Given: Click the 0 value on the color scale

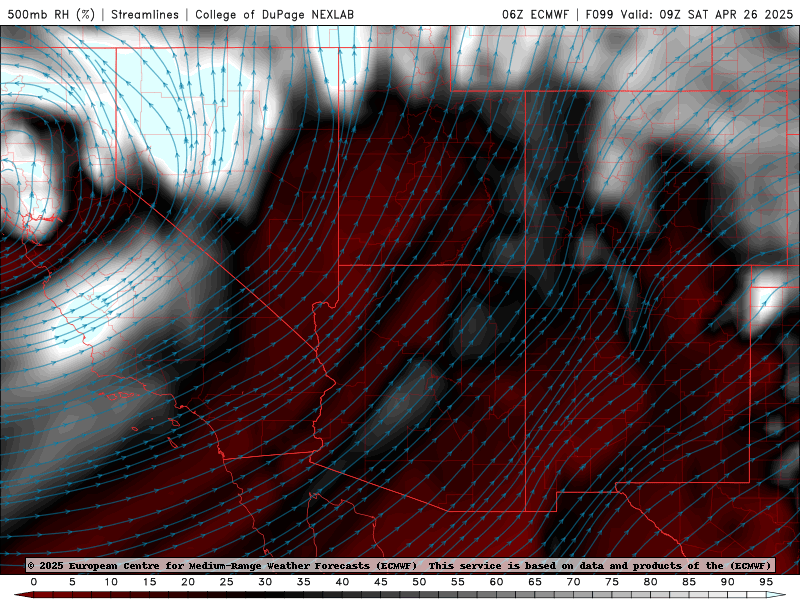Looking at the screenshot, I should pyautogui.click(x=34, y=582).
